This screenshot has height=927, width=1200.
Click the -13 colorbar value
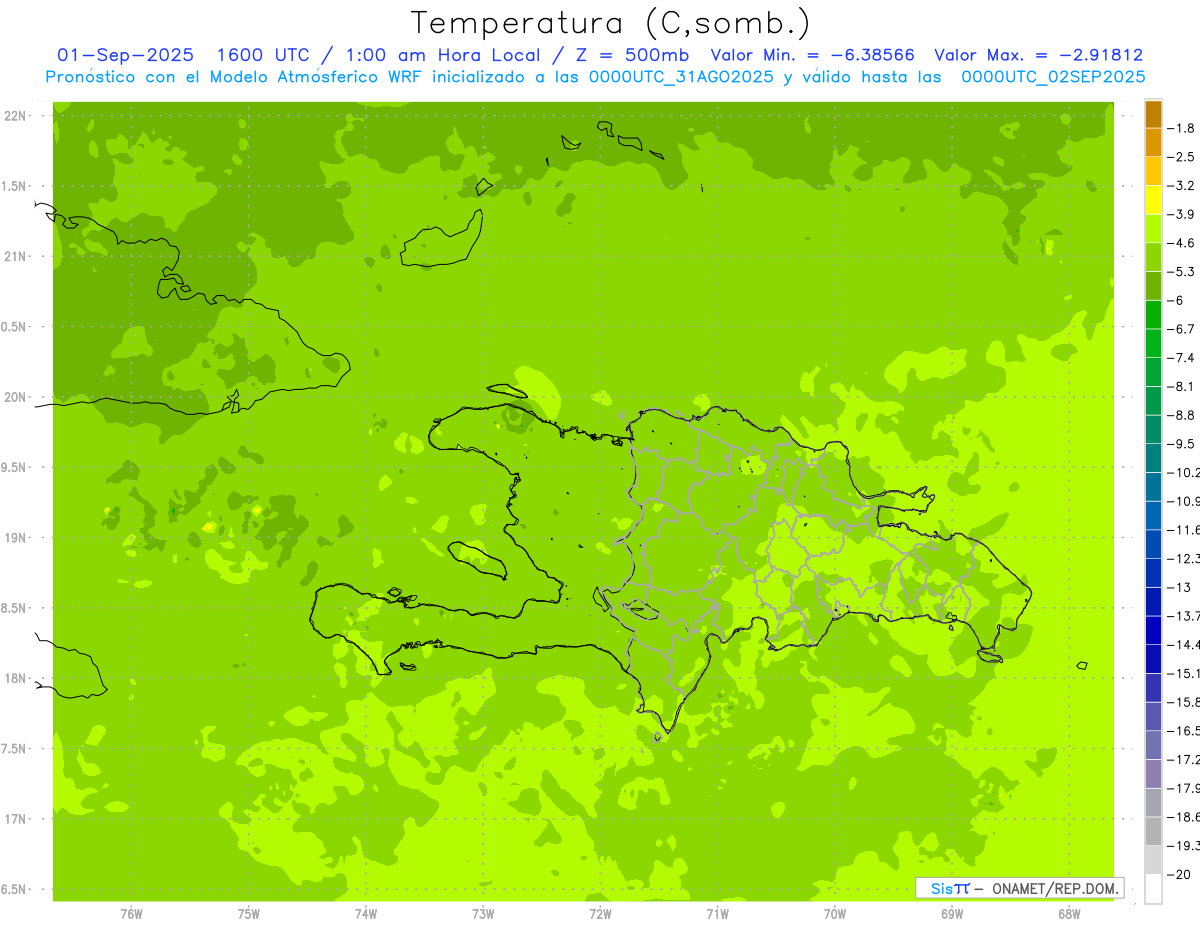pos(1181,587)
